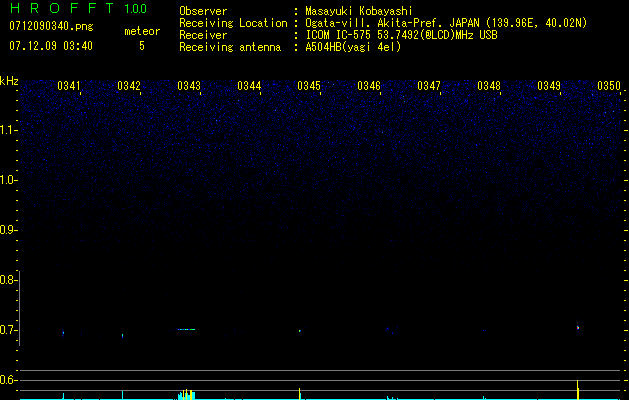
Task: Click the 0.7 kHz axis label
Action: 8,330
